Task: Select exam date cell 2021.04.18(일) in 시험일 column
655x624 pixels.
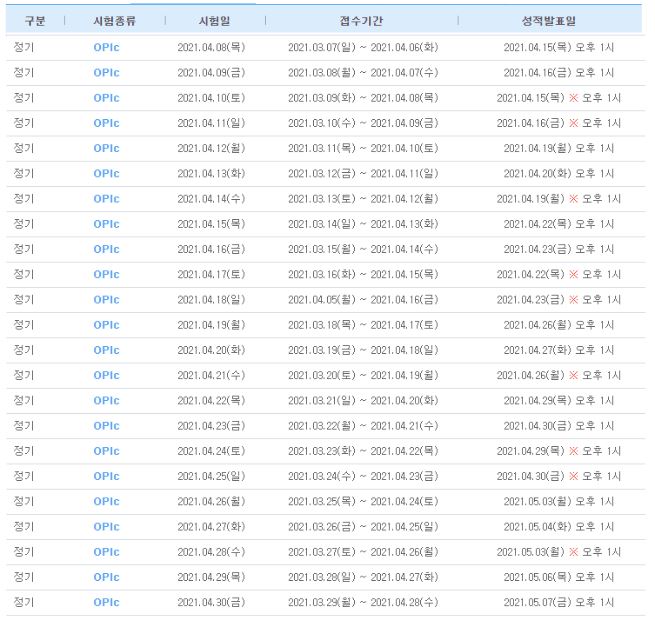Action: point(211,300)
